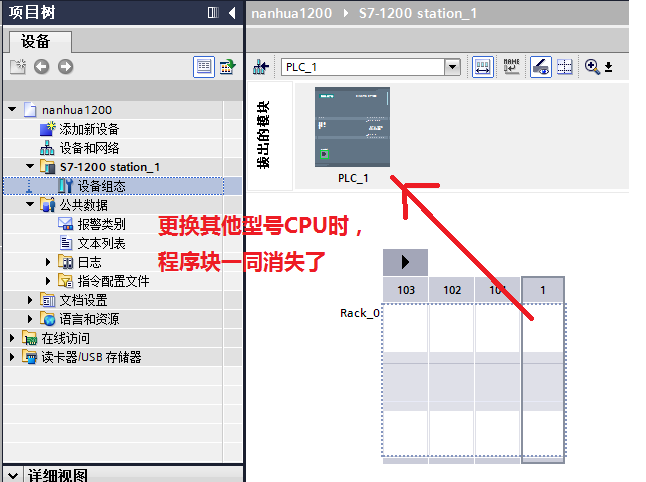Screen dimensions: 646x482
Task: Expand the 指令配置文件 folder
Action: pos(48,281)
